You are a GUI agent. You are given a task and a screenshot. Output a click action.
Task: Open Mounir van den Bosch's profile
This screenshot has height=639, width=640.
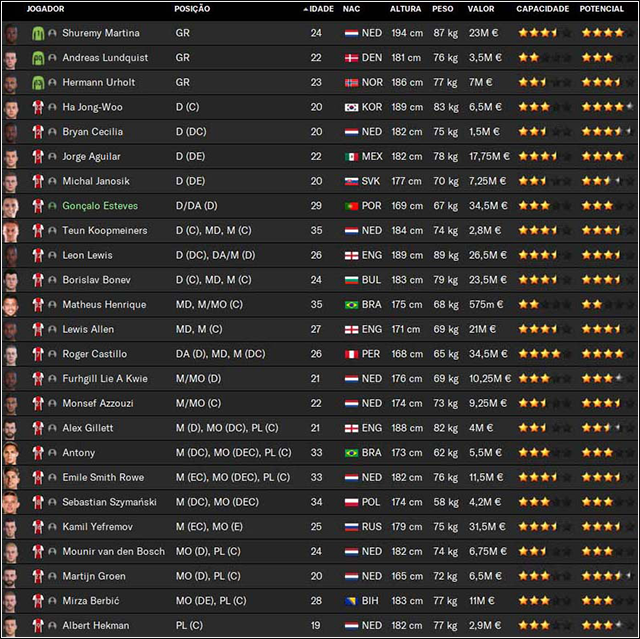coord(113,551)
